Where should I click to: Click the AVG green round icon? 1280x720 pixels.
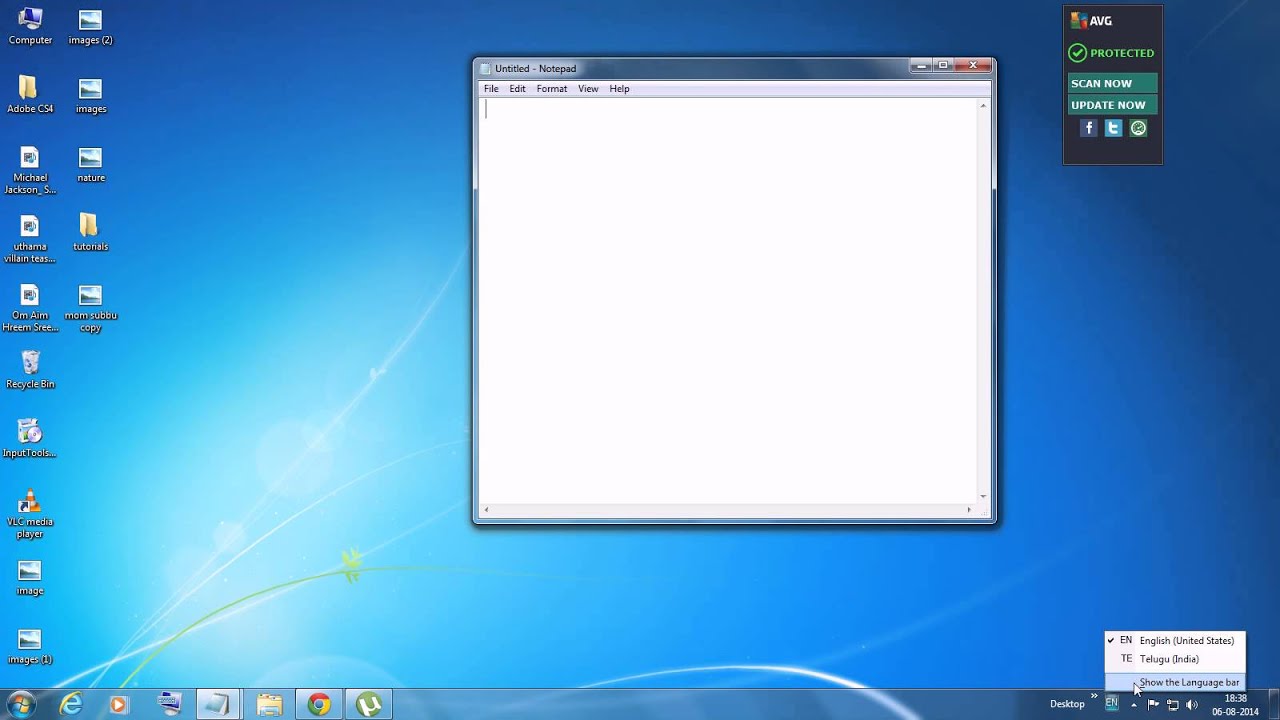[x=1138, y=128]
